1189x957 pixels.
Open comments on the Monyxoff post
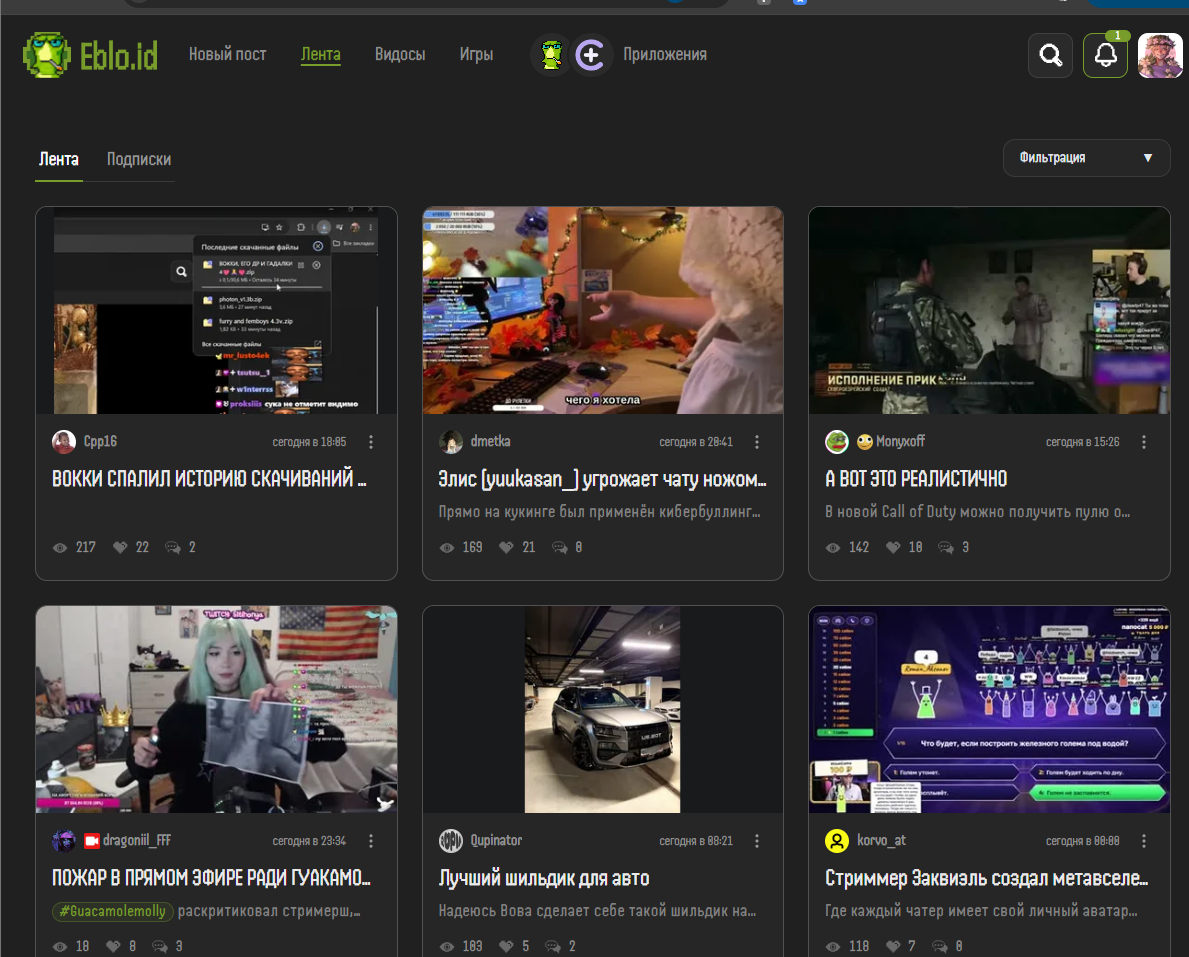coord(946,547)
